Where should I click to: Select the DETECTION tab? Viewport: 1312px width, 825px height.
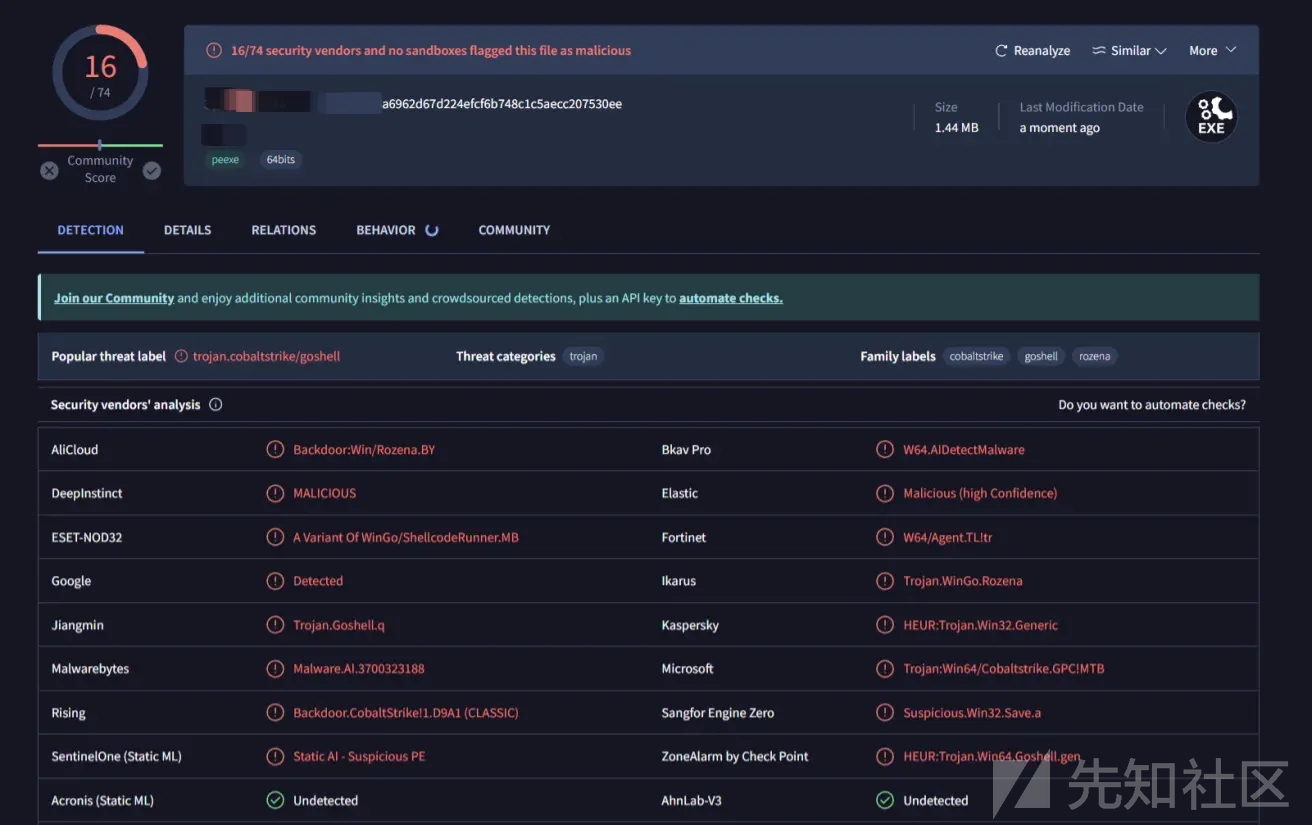pyautogui.click(x=91, y=230)
